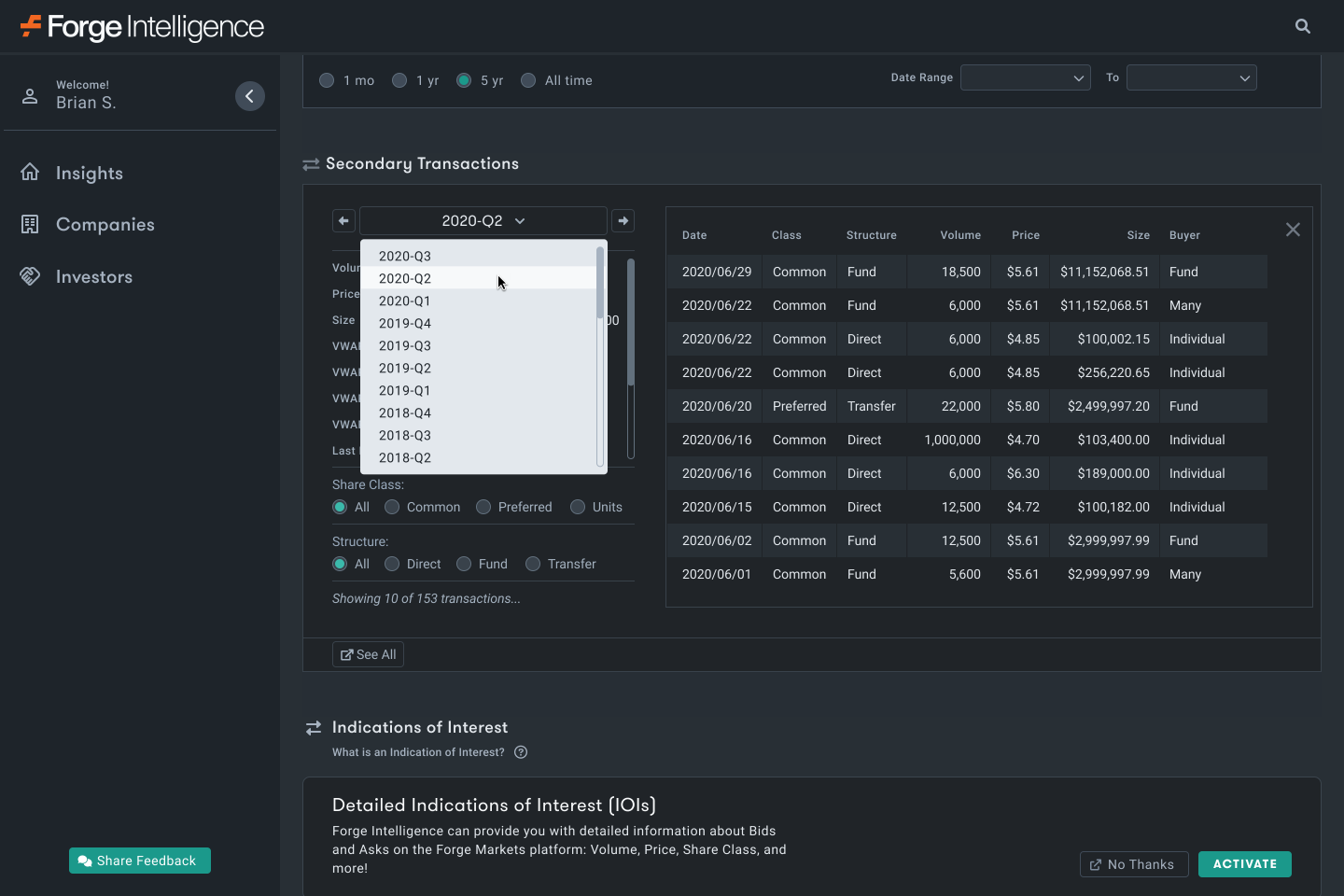Open the help tooltip question mark icon

(x=520, y=752)
